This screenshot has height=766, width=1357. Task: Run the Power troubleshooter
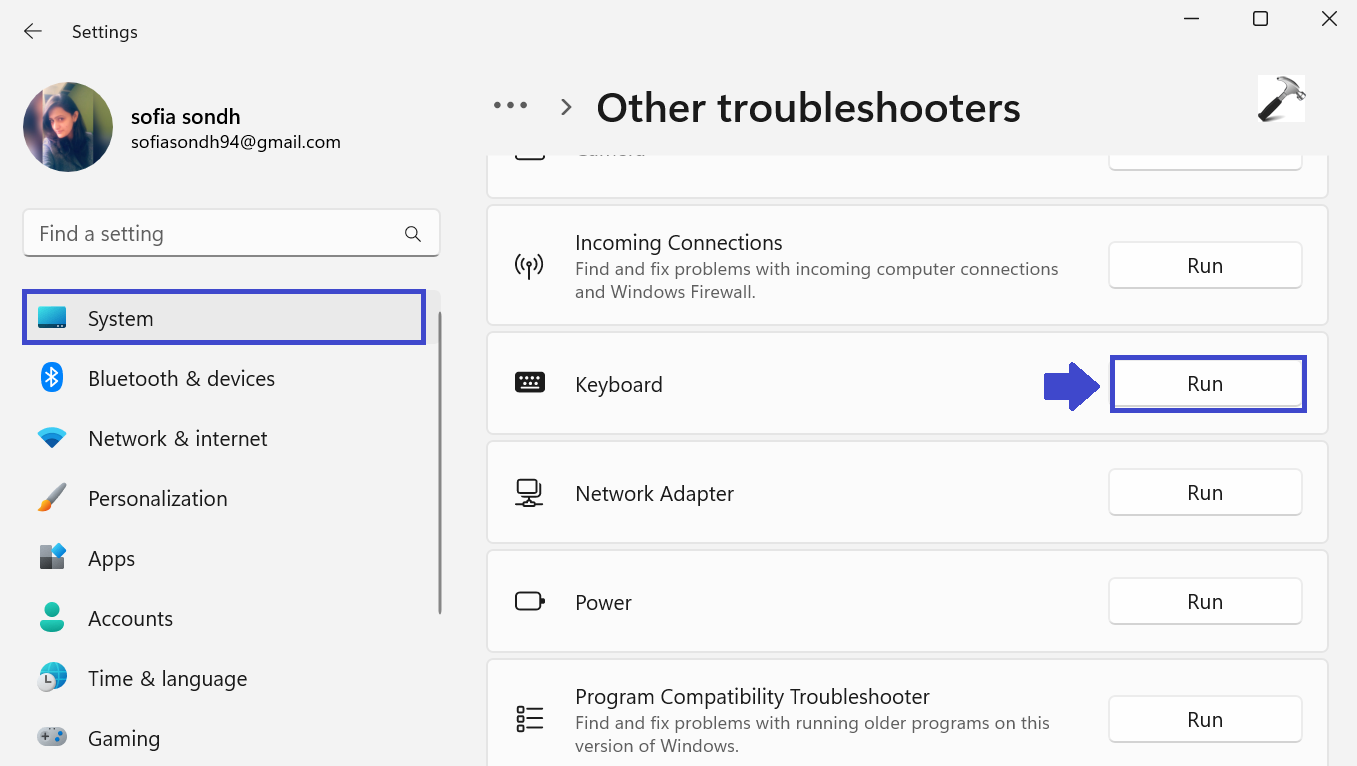tap(1205, 602)
